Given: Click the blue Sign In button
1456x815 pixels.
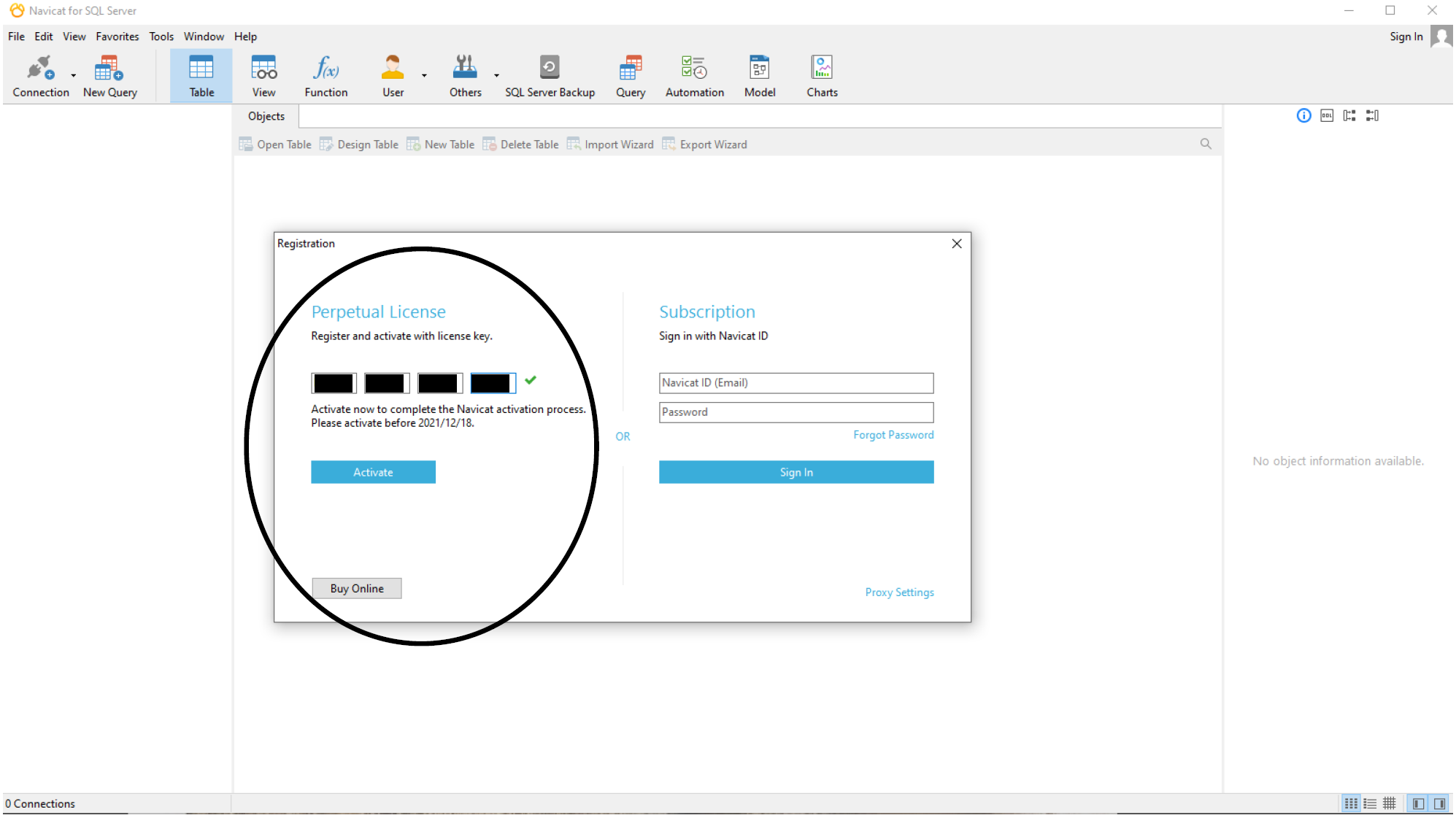Looking at the screenshot, I should tap(796, 472).
